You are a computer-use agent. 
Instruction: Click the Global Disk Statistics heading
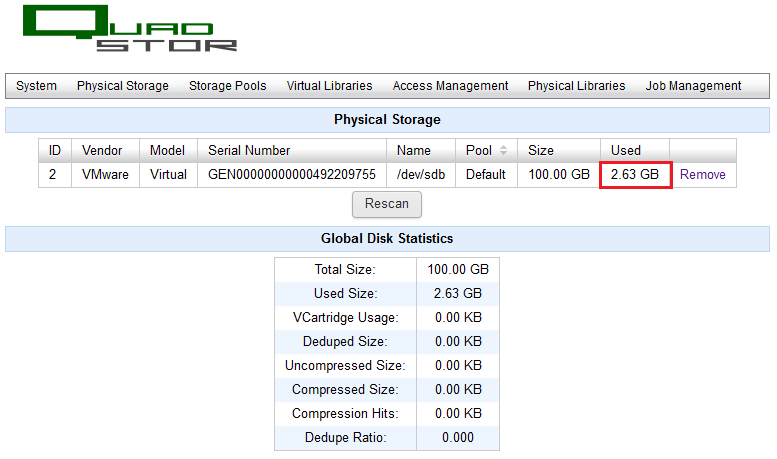[x=387, y=238]
